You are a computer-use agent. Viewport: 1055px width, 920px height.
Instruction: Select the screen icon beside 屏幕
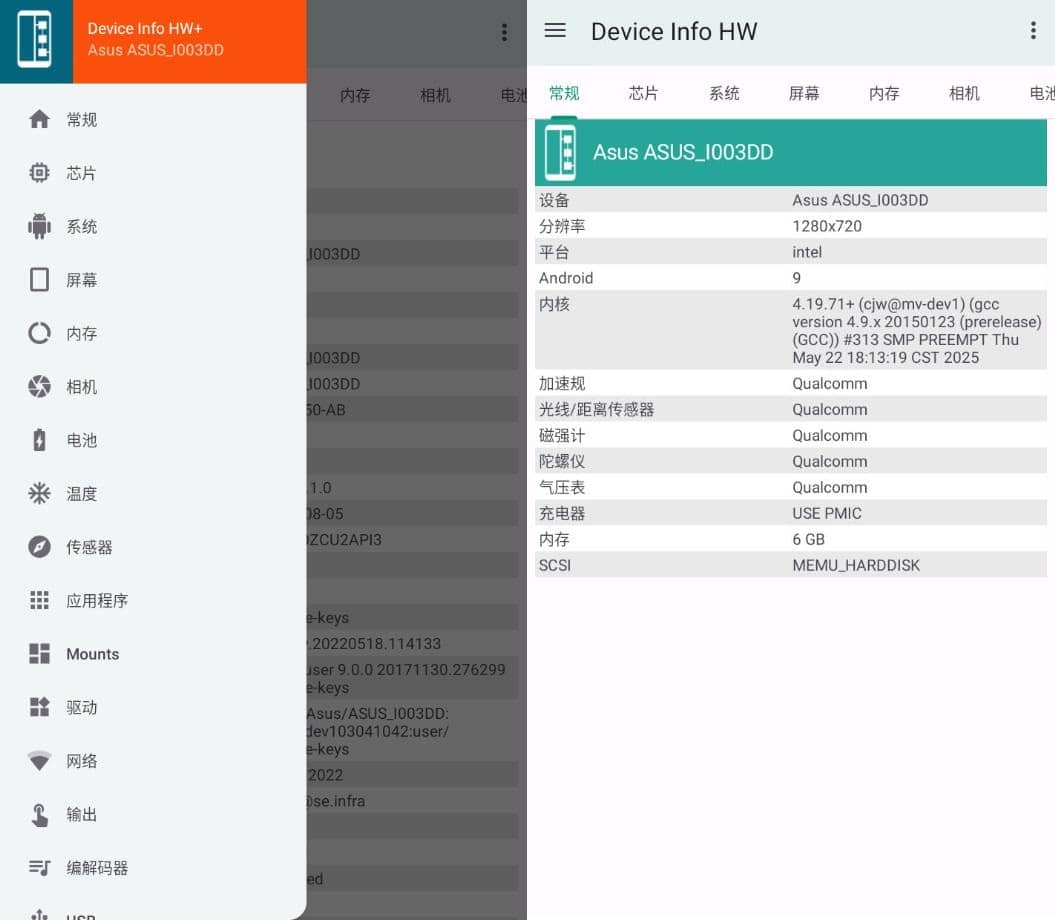click(39, 280)
